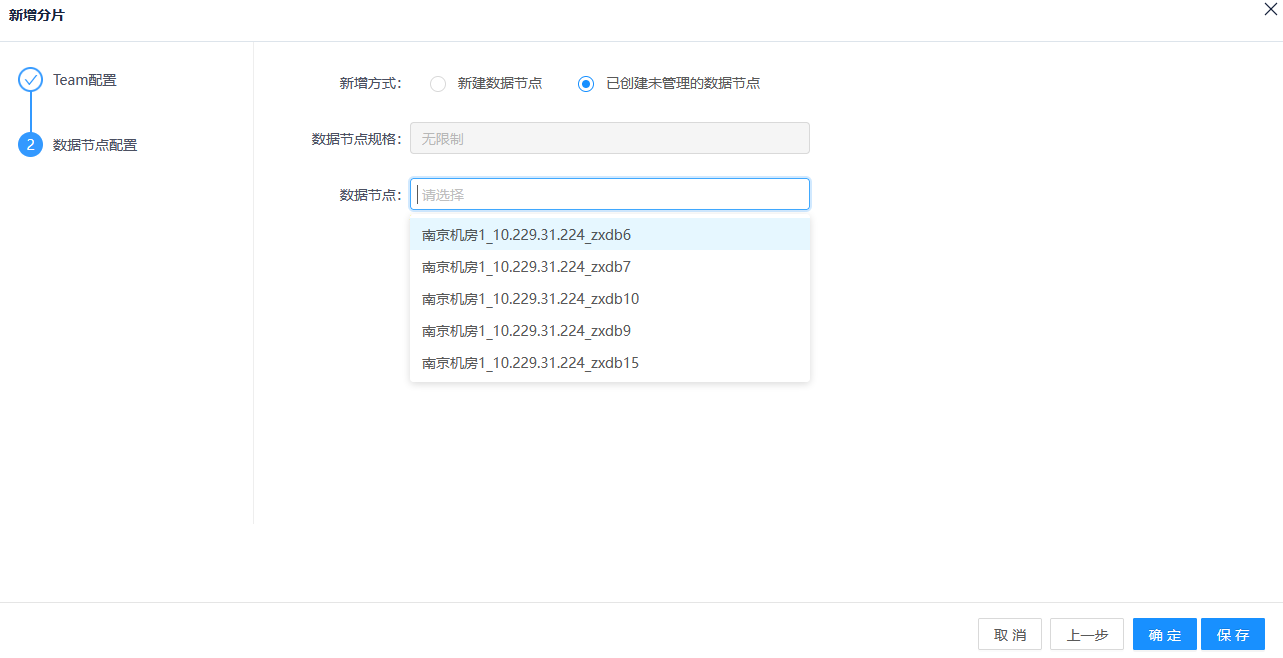Click the 保存 button
1283x658 pixels.
[1233, 634]
